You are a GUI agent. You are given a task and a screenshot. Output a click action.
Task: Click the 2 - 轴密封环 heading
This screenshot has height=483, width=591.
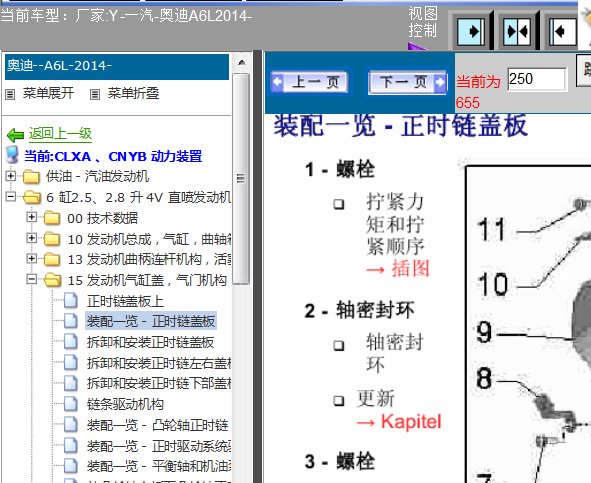coord(360,311)
